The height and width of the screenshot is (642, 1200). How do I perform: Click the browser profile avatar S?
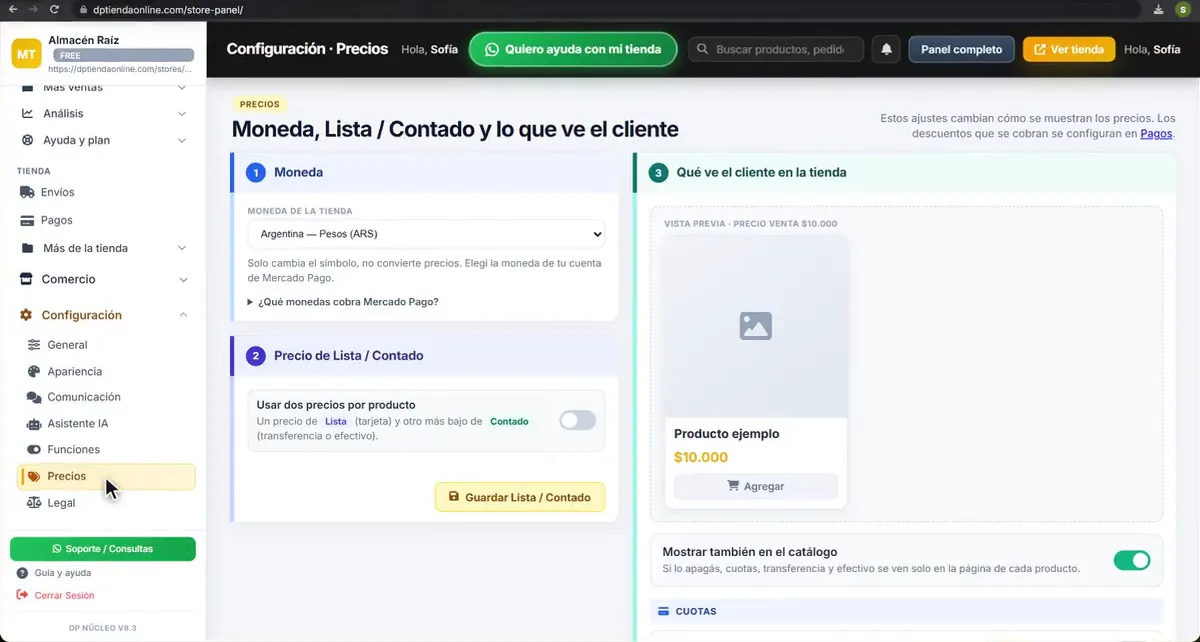click(x=1183, y=9)
